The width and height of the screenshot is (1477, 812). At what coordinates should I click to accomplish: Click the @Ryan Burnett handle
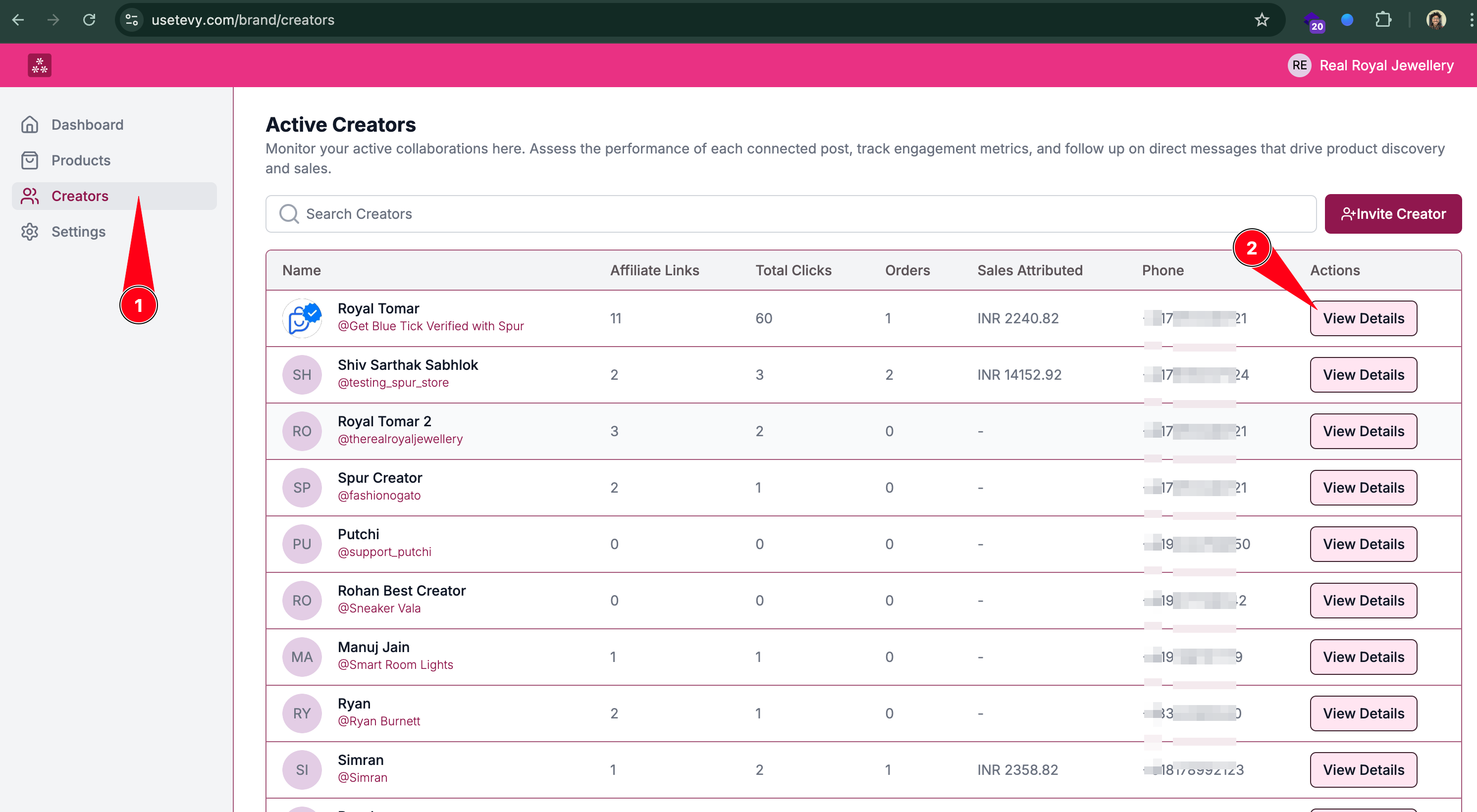tap(379, 721)
